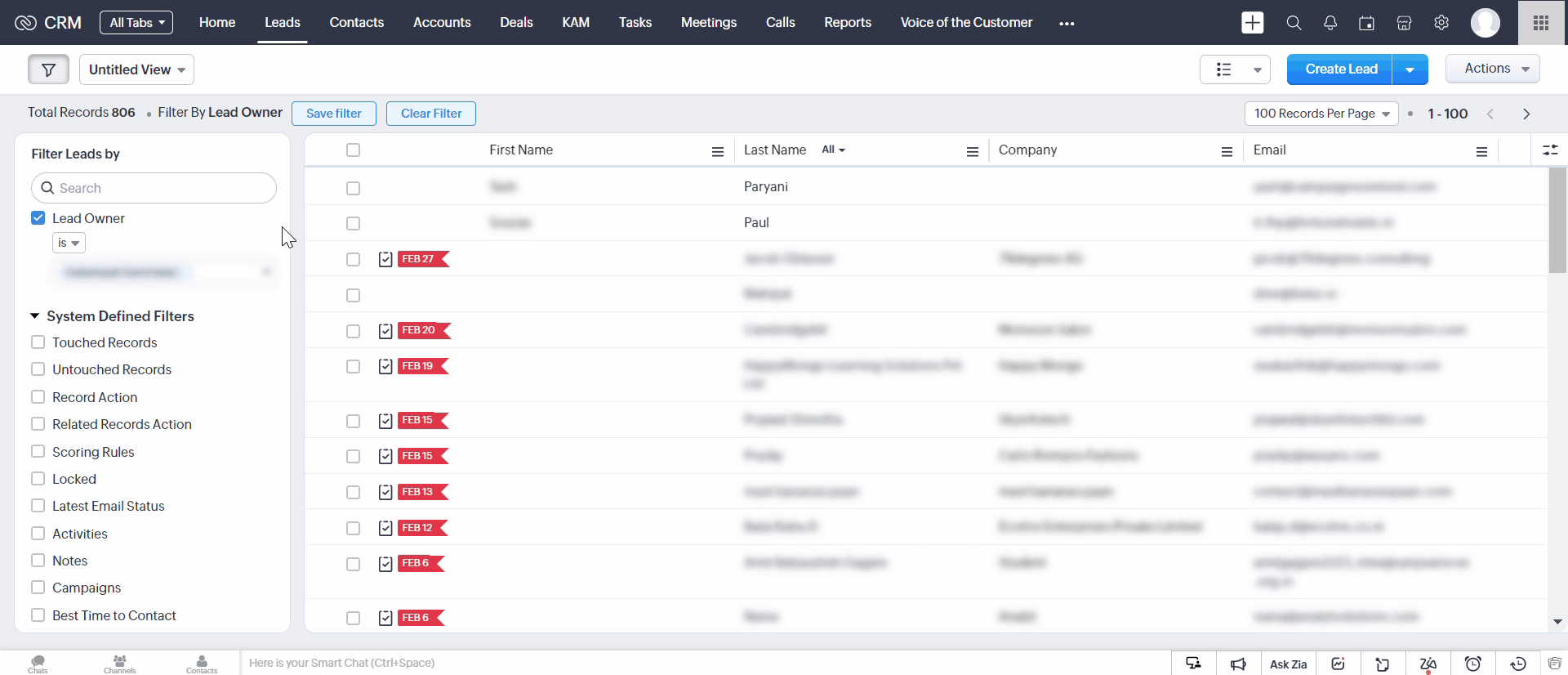Open the Reports tab

847,23
